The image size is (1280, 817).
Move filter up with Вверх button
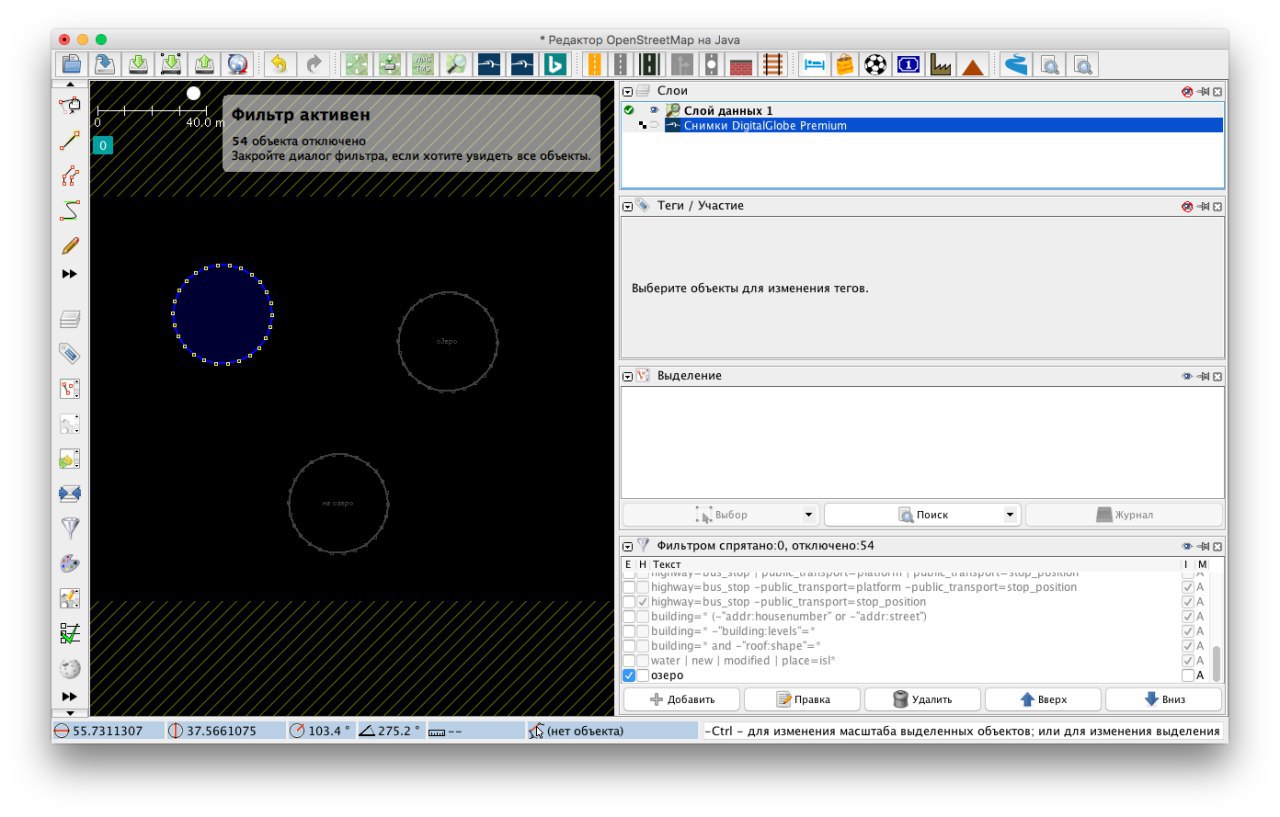[1043, 699]
